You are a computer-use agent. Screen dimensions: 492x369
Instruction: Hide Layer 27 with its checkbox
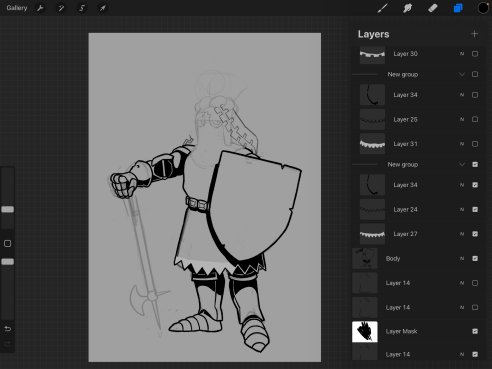pyautogui.click(x=475, y=234)
